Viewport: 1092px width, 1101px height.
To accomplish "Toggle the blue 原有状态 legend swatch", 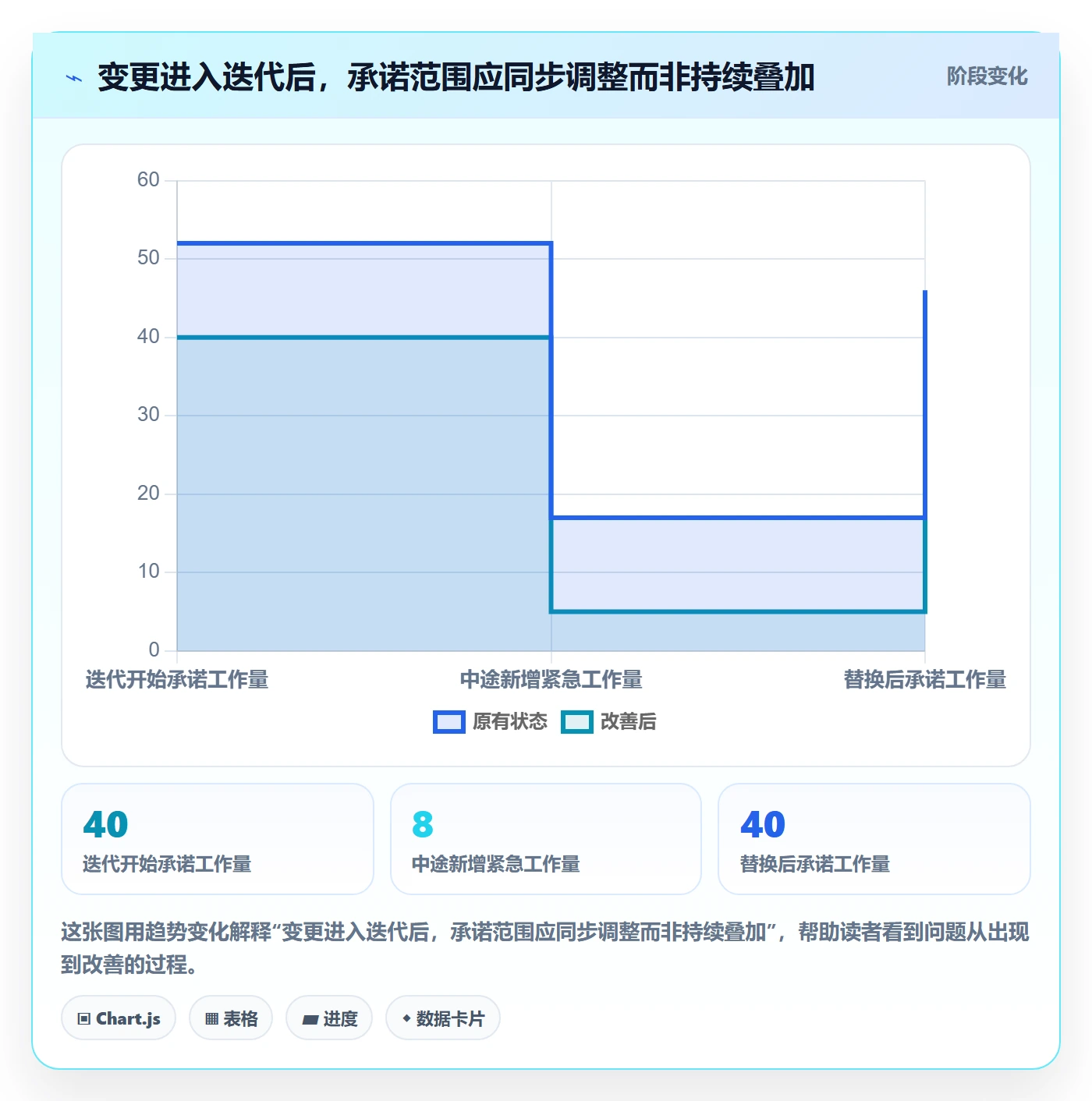I will tap(449, 722).
